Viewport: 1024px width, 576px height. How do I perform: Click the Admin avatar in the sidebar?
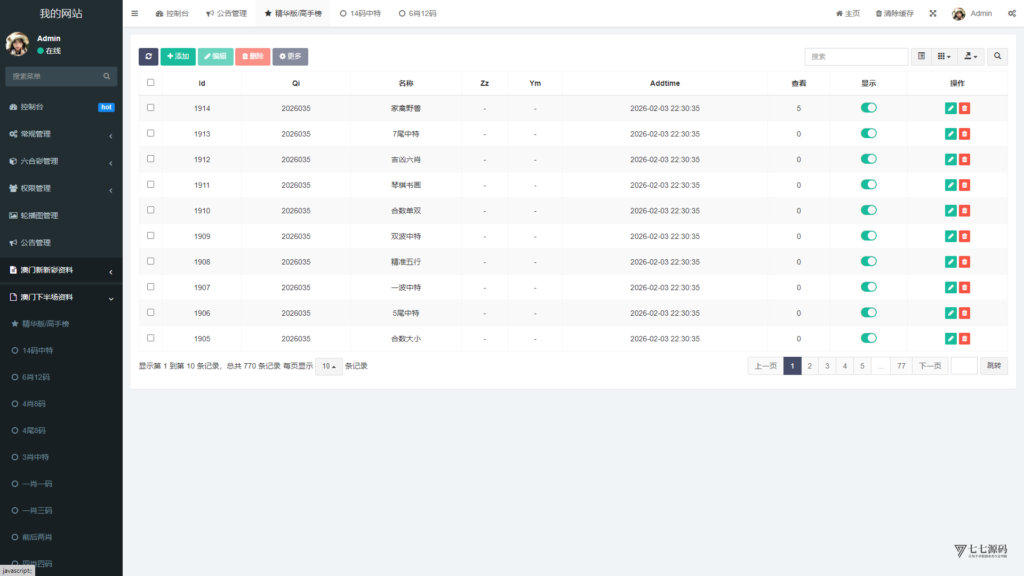[x=18, y=44]
